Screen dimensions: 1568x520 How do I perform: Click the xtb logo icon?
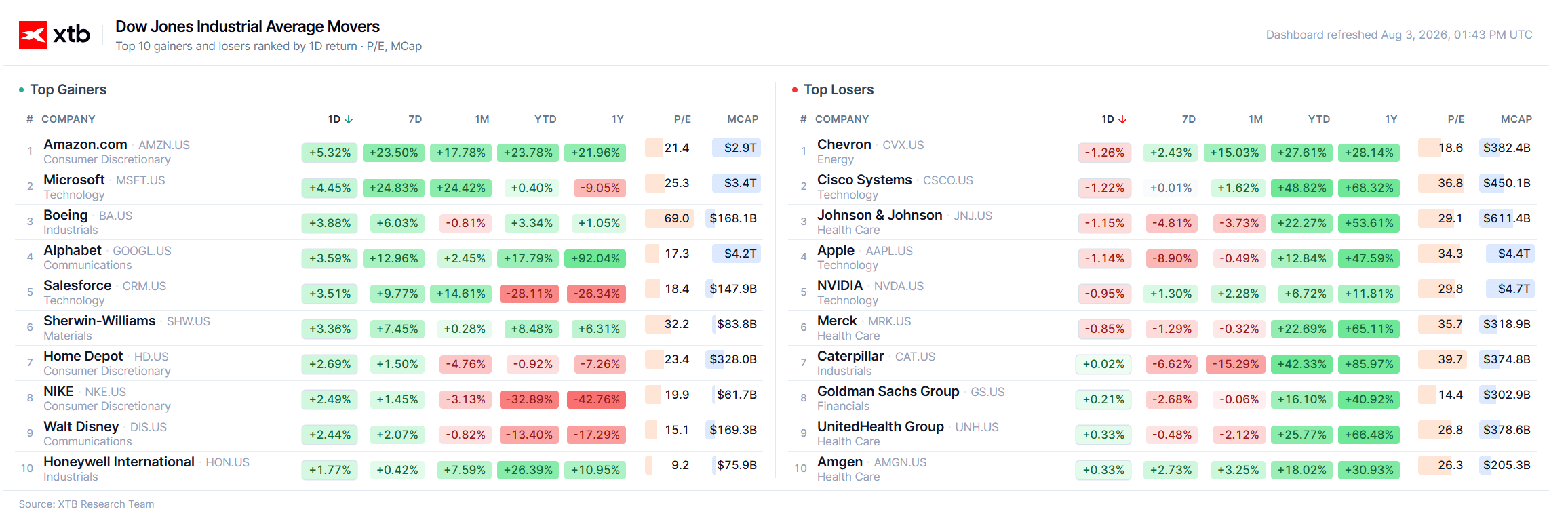point(33,35)
